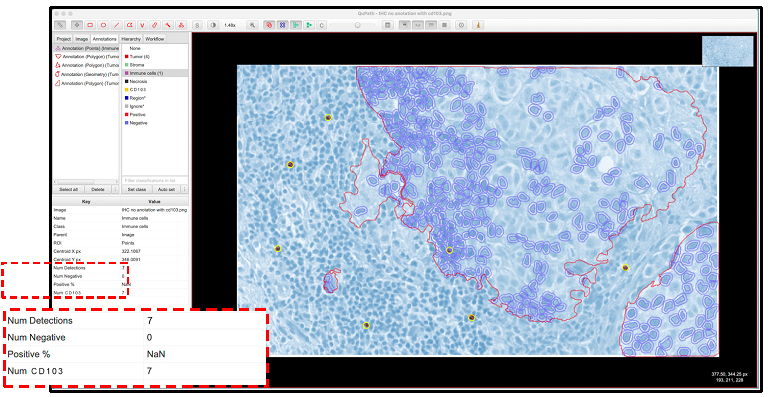Select the Ellipse annotation tool

pos(103,25)
